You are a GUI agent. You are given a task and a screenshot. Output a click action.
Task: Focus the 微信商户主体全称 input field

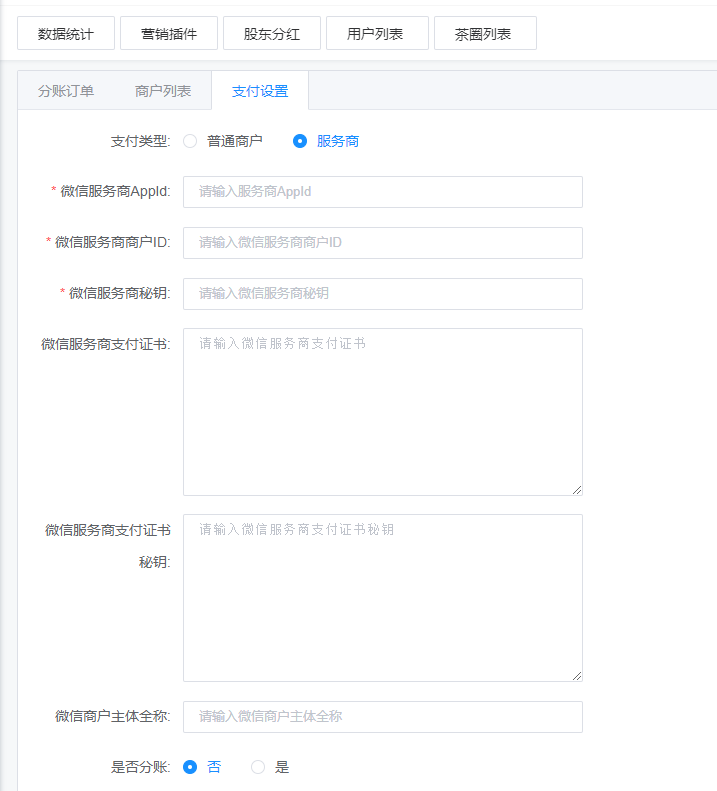(x=382, y=717)
